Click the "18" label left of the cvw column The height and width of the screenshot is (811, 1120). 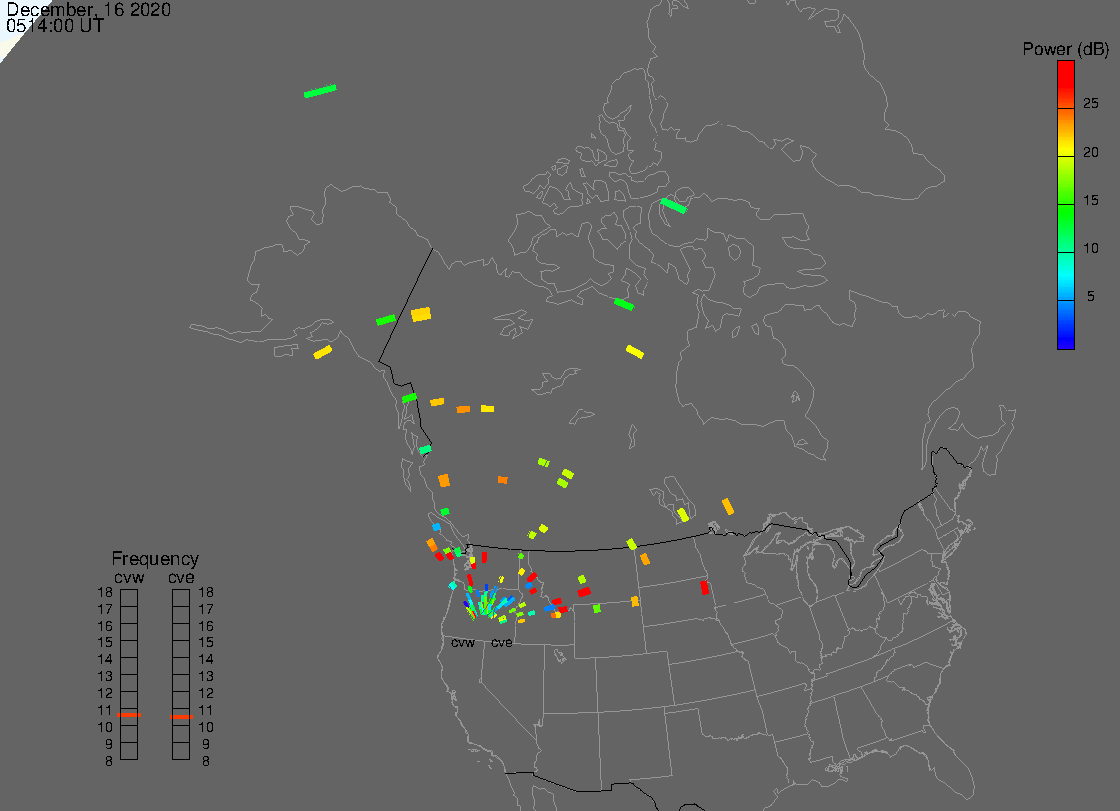point(105,592)
